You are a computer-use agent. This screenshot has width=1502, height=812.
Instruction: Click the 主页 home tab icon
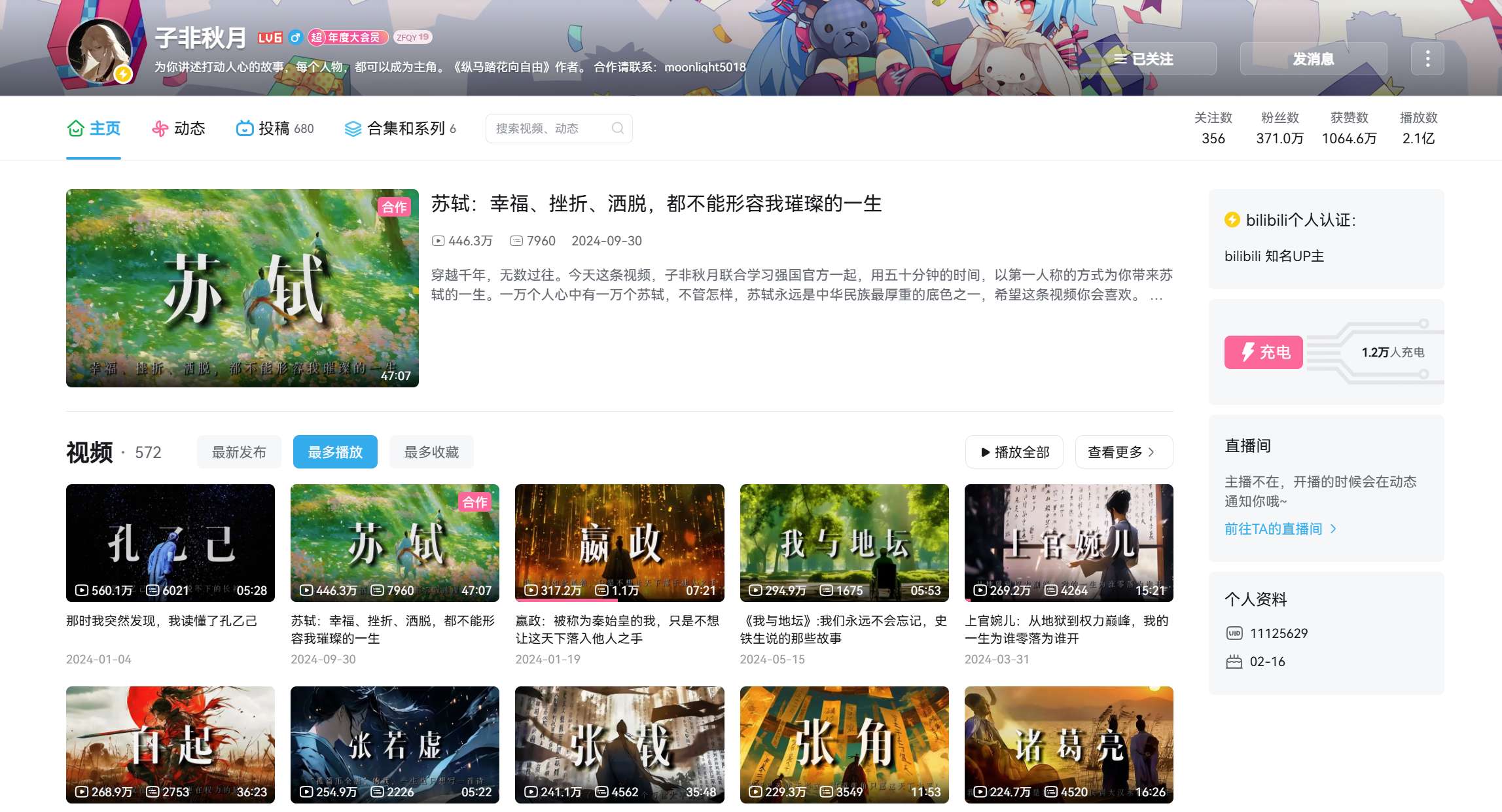(76, 128)
